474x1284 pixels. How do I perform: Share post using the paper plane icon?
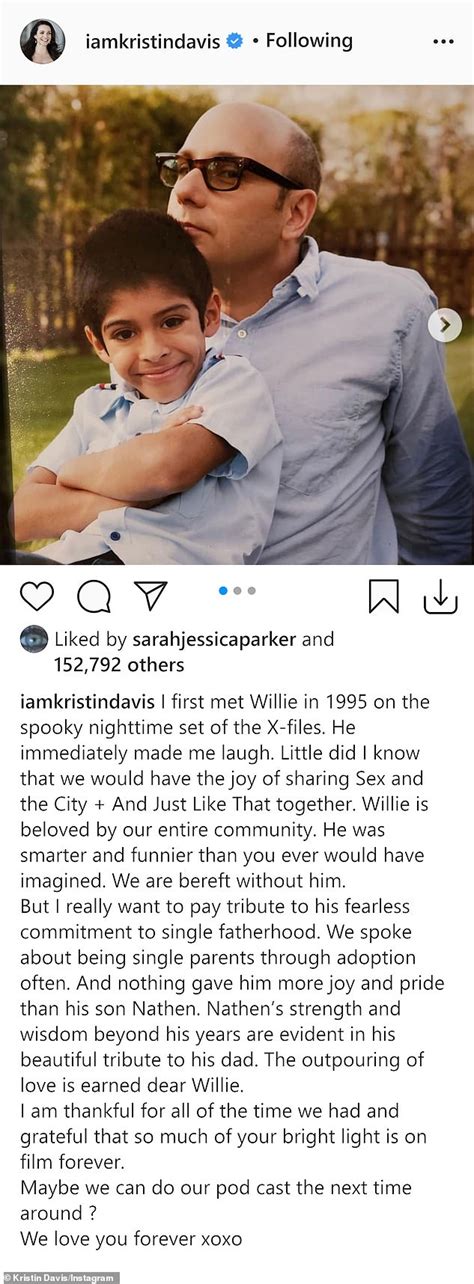coord(151,596)
